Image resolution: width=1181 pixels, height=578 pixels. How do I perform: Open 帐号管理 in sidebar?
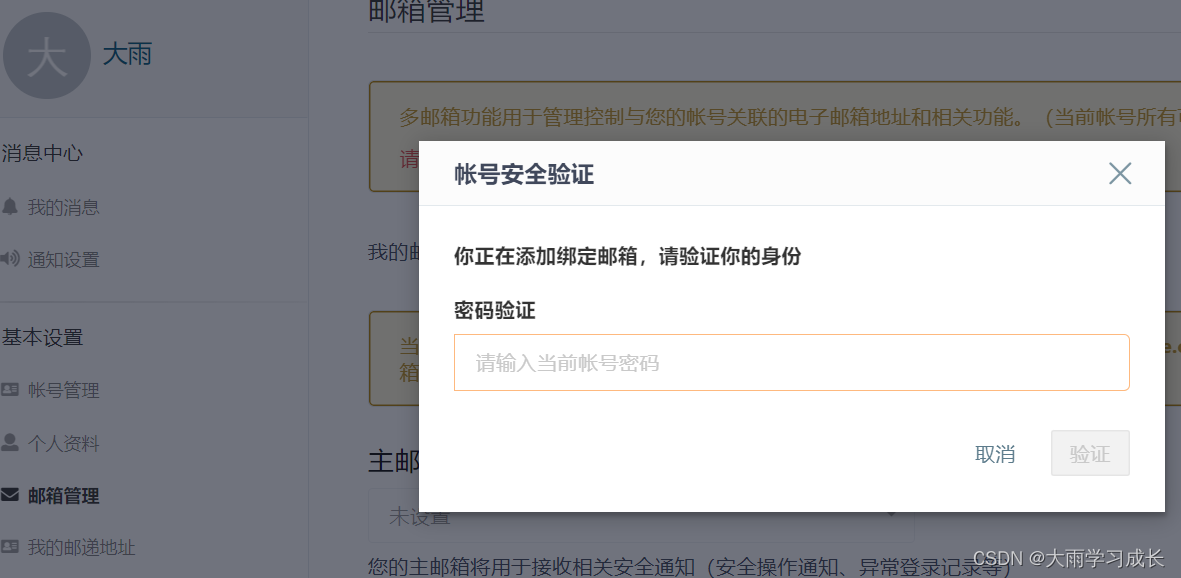pos(63,390)
